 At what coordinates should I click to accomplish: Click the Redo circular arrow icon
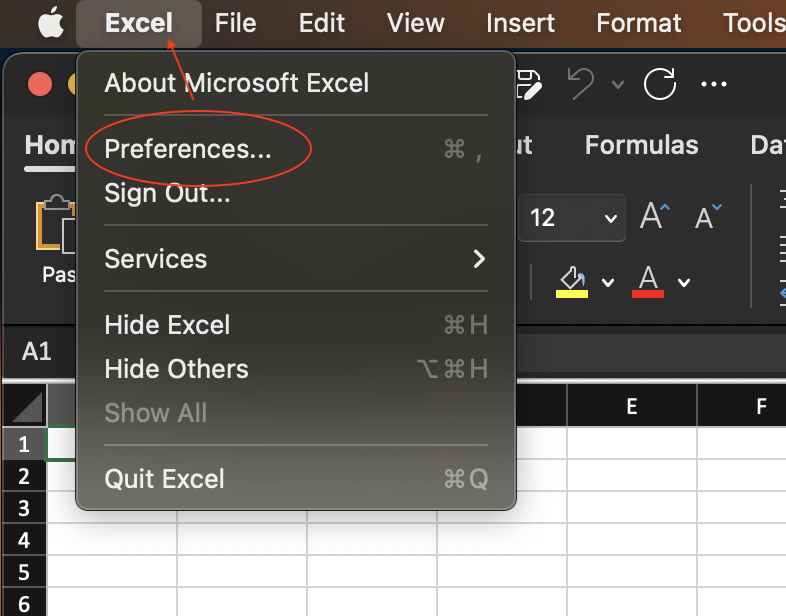[x=660, y=84]
